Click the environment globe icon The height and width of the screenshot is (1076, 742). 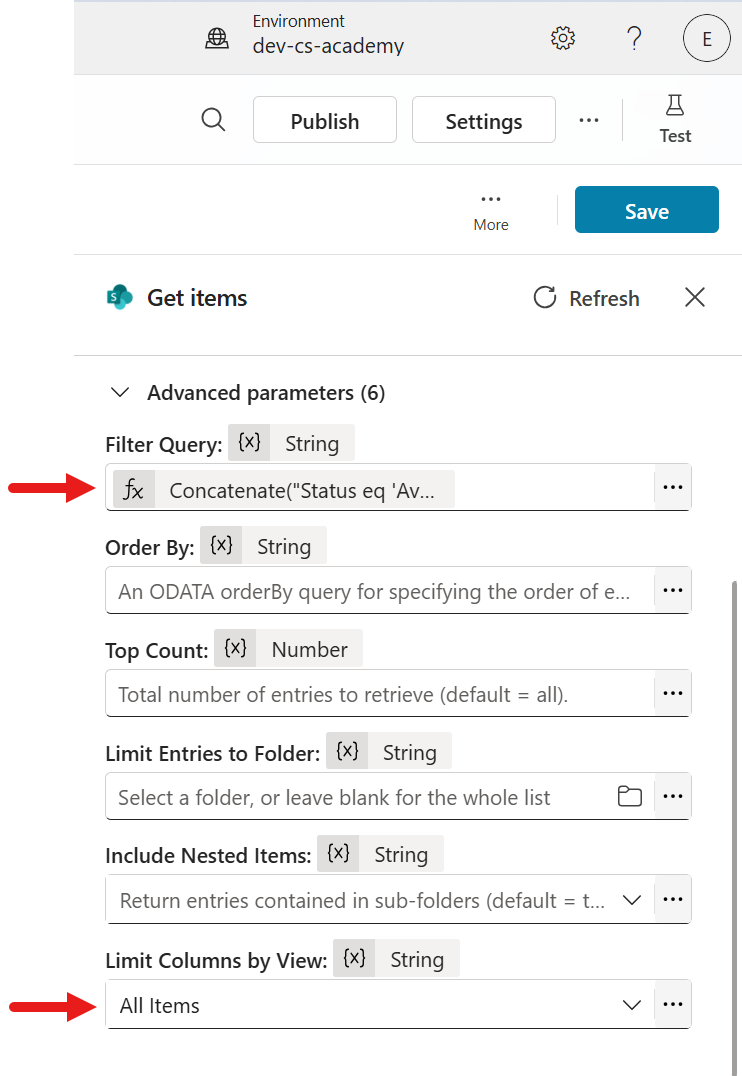click(x=217, y=38)
